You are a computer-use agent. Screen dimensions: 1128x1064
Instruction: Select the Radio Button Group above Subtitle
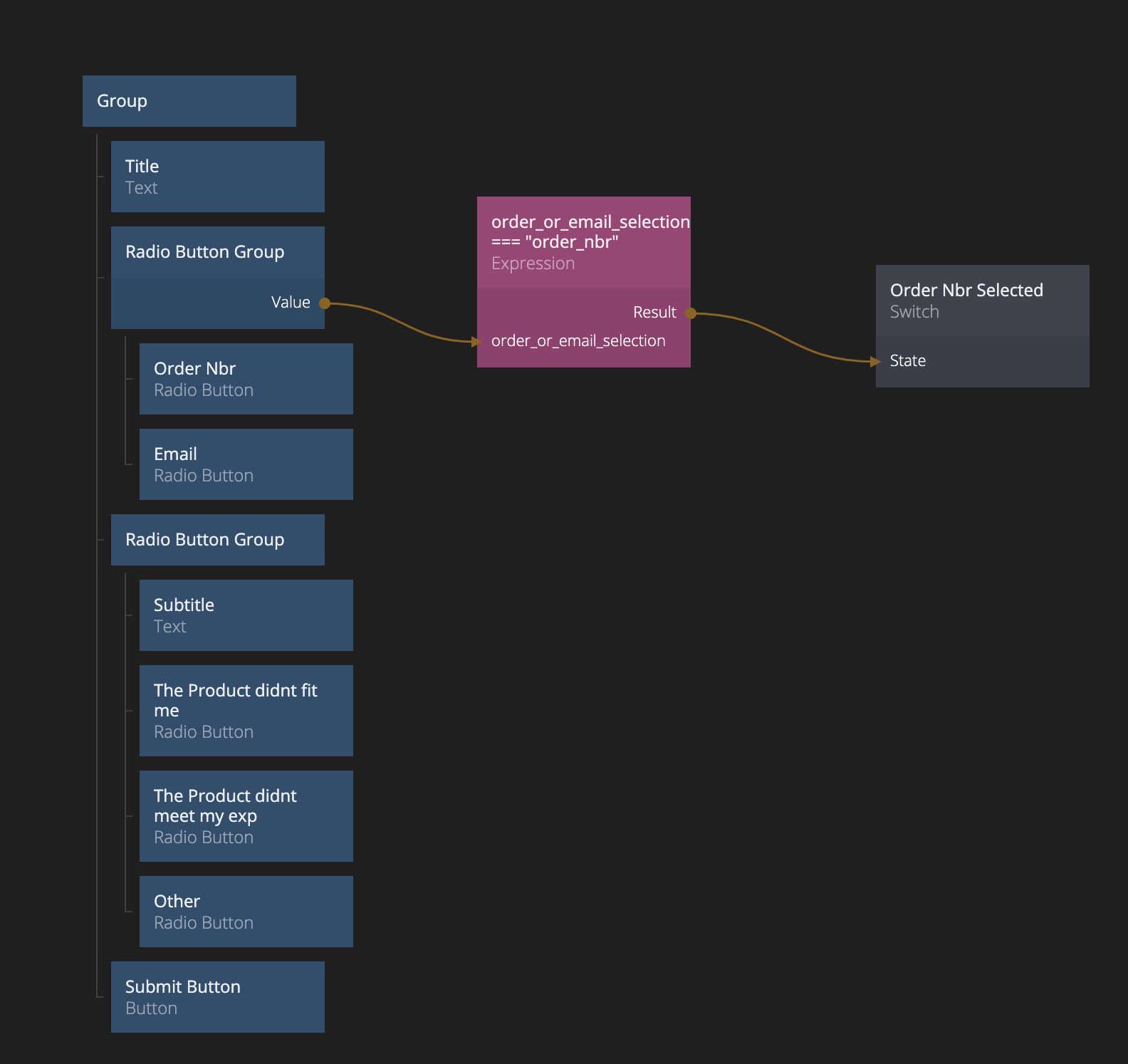coord(217,540)
